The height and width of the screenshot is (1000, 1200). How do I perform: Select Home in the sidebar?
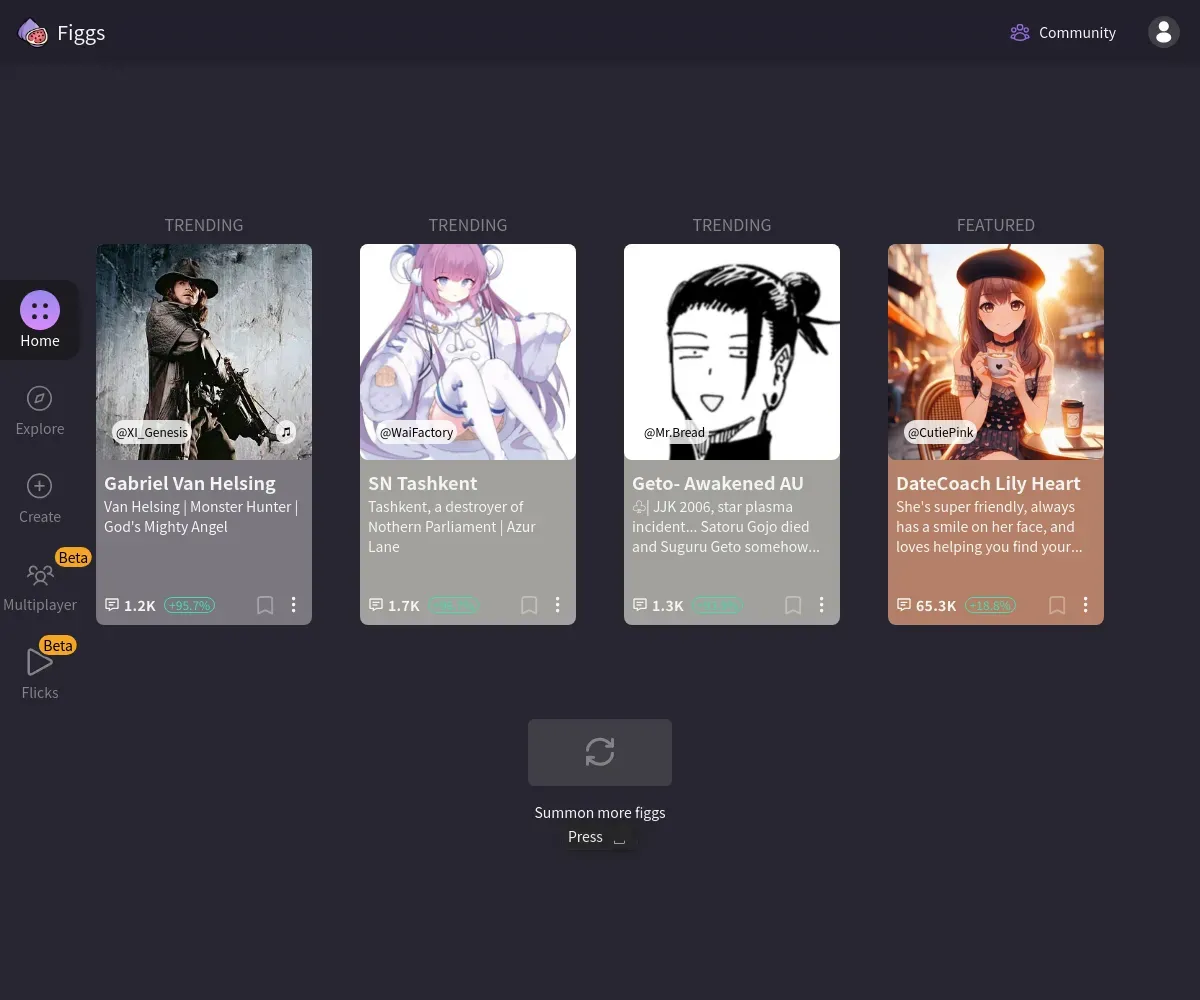click(x=40, y=320)
